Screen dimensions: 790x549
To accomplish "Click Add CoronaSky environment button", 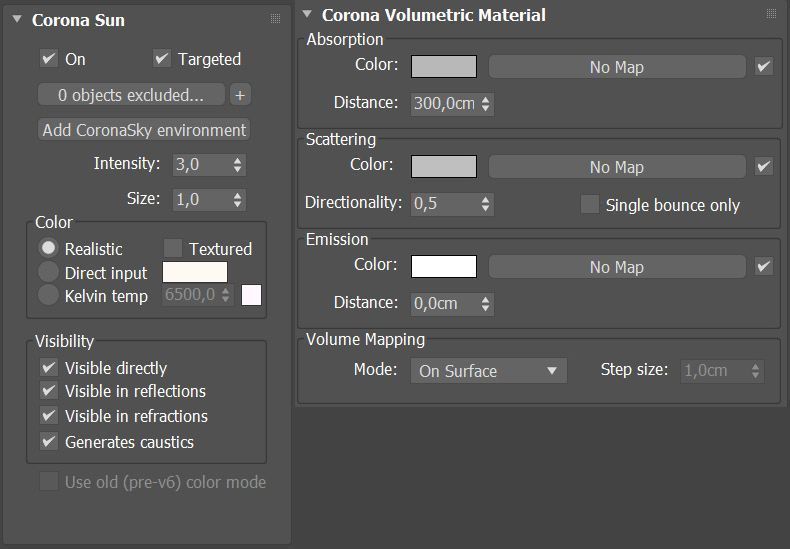I will [144, 130].
